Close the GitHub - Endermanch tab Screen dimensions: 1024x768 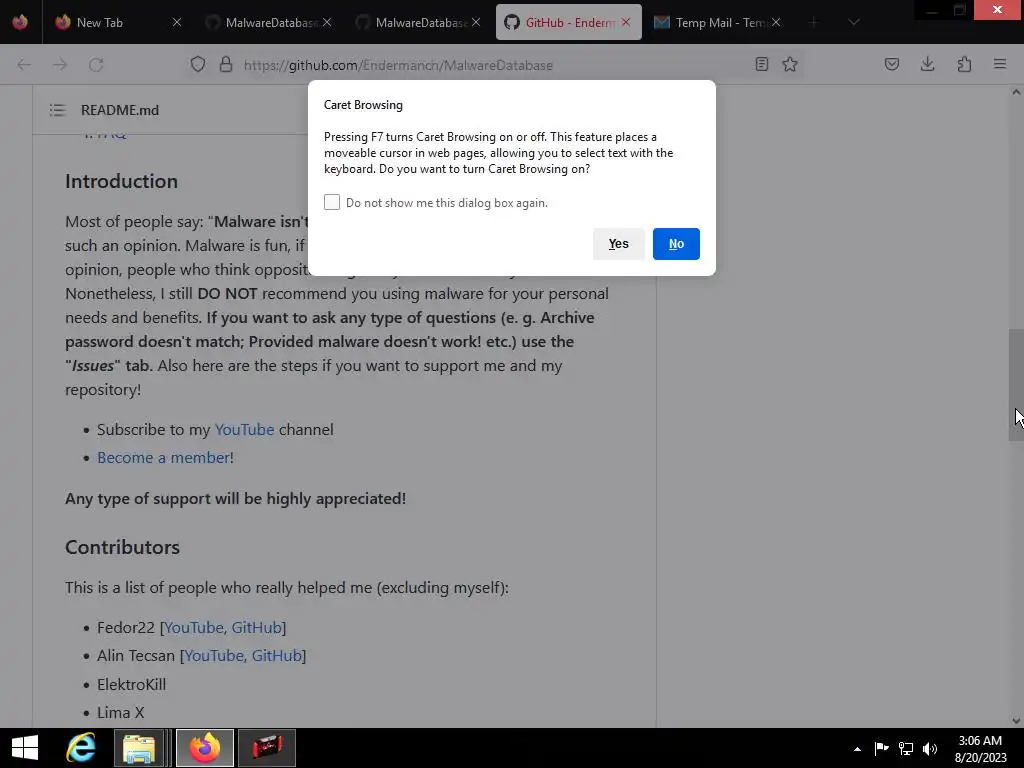click(x=626, y=22)
